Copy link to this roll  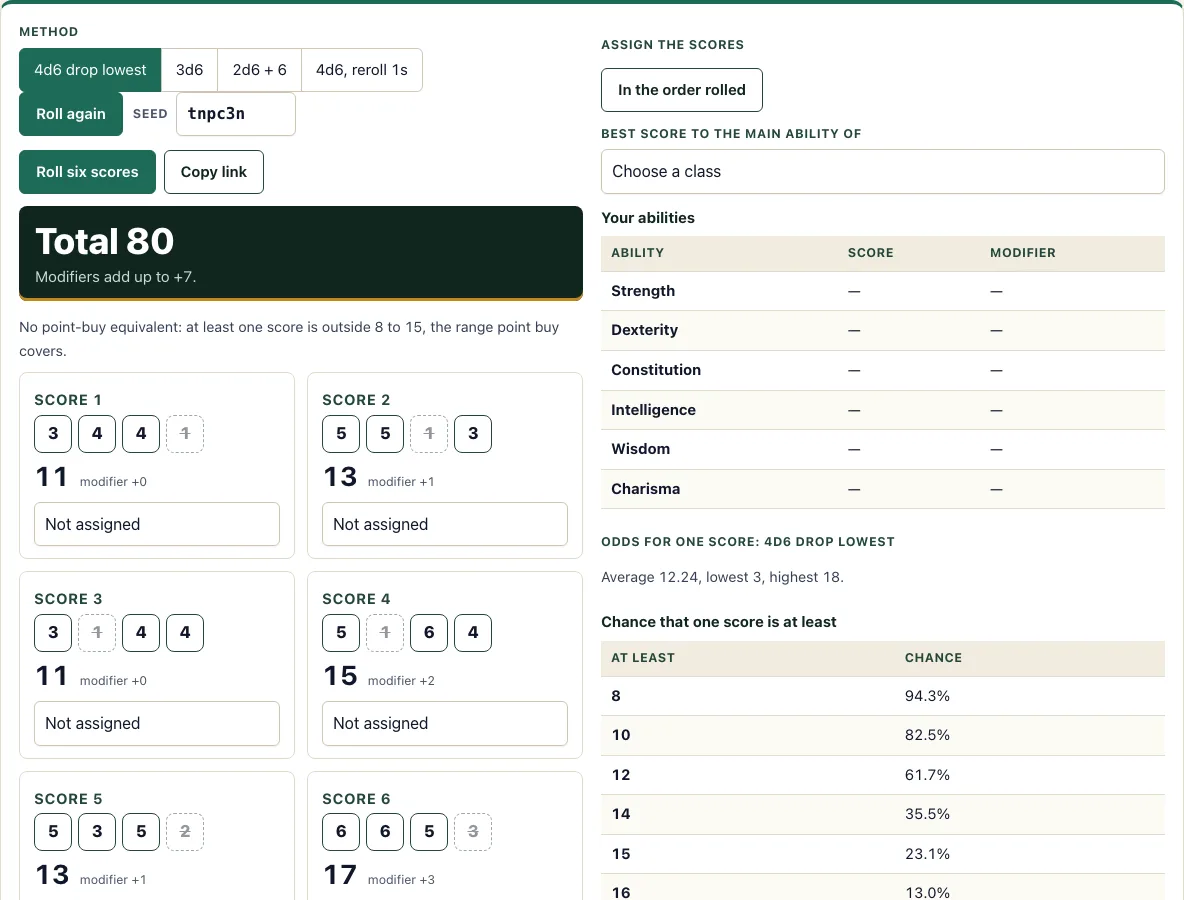(x=214, y=172)
